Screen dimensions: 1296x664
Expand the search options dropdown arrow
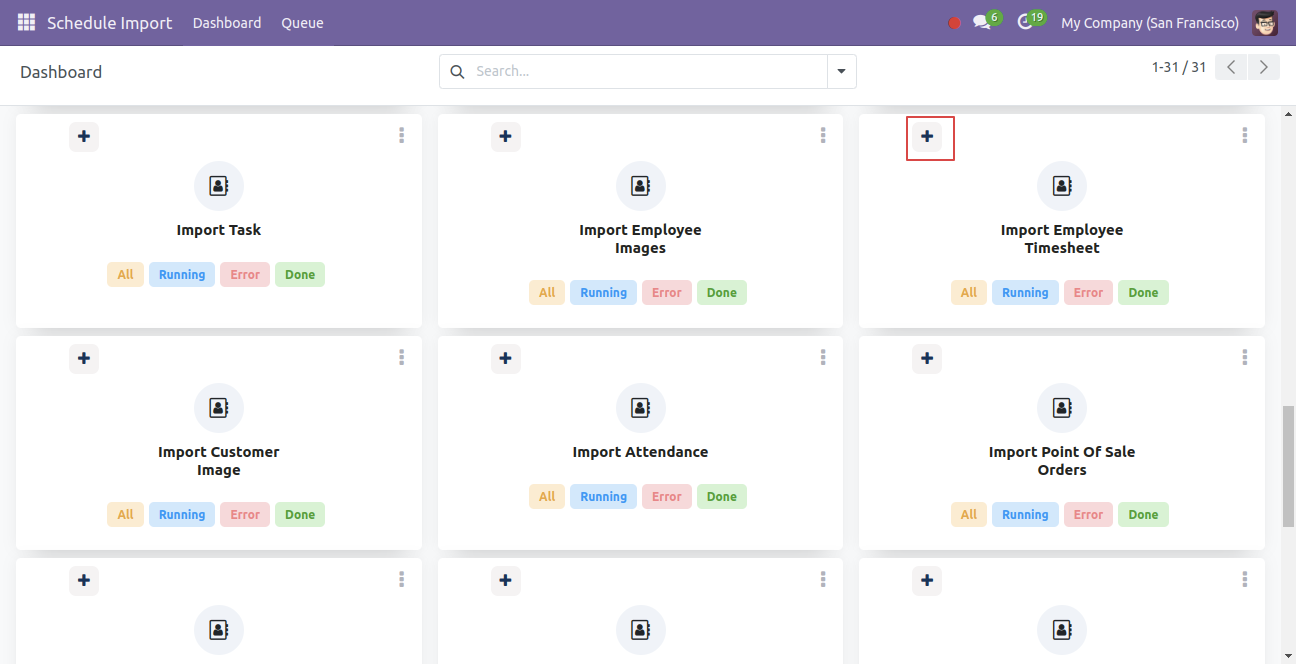pos(841,72)
